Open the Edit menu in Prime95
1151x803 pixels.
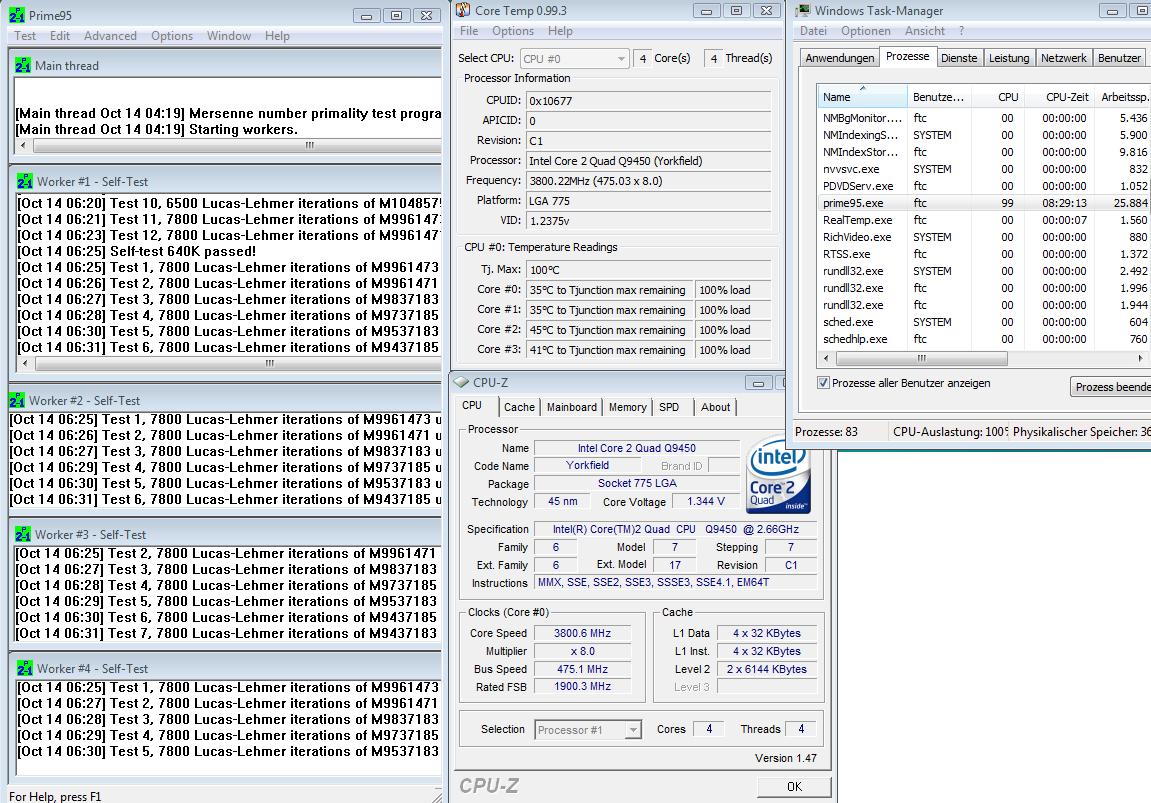(60, 36)
